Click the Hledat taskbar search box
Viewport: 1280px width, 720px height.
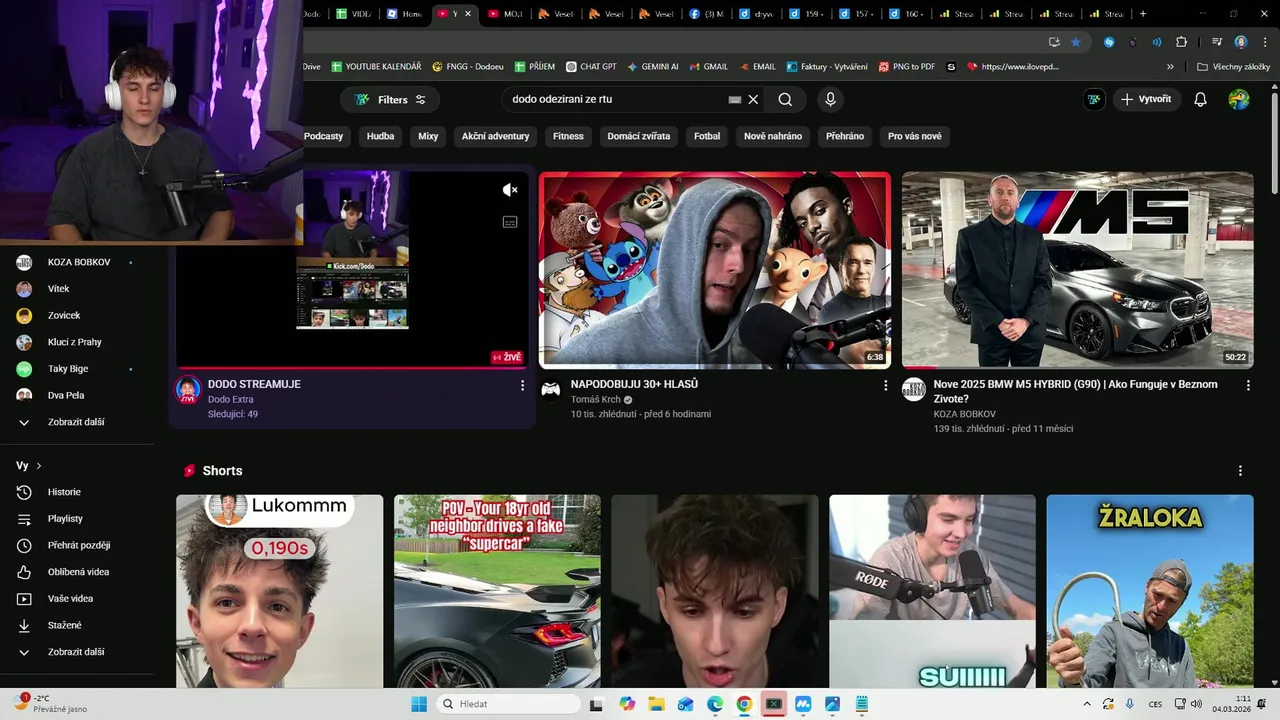(507, 704)
